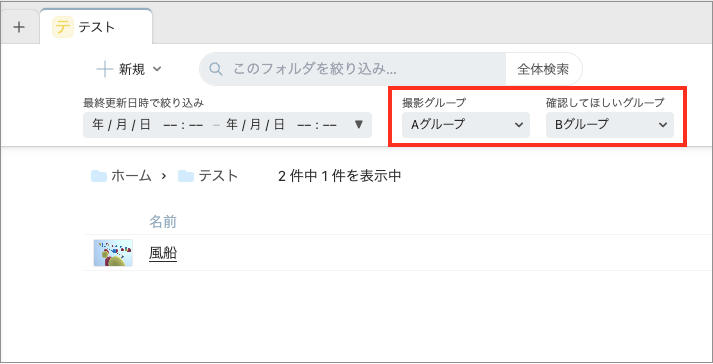Expand the date filter triangle arrow
The width and height of the screenshot is (713, 364).
359,124
